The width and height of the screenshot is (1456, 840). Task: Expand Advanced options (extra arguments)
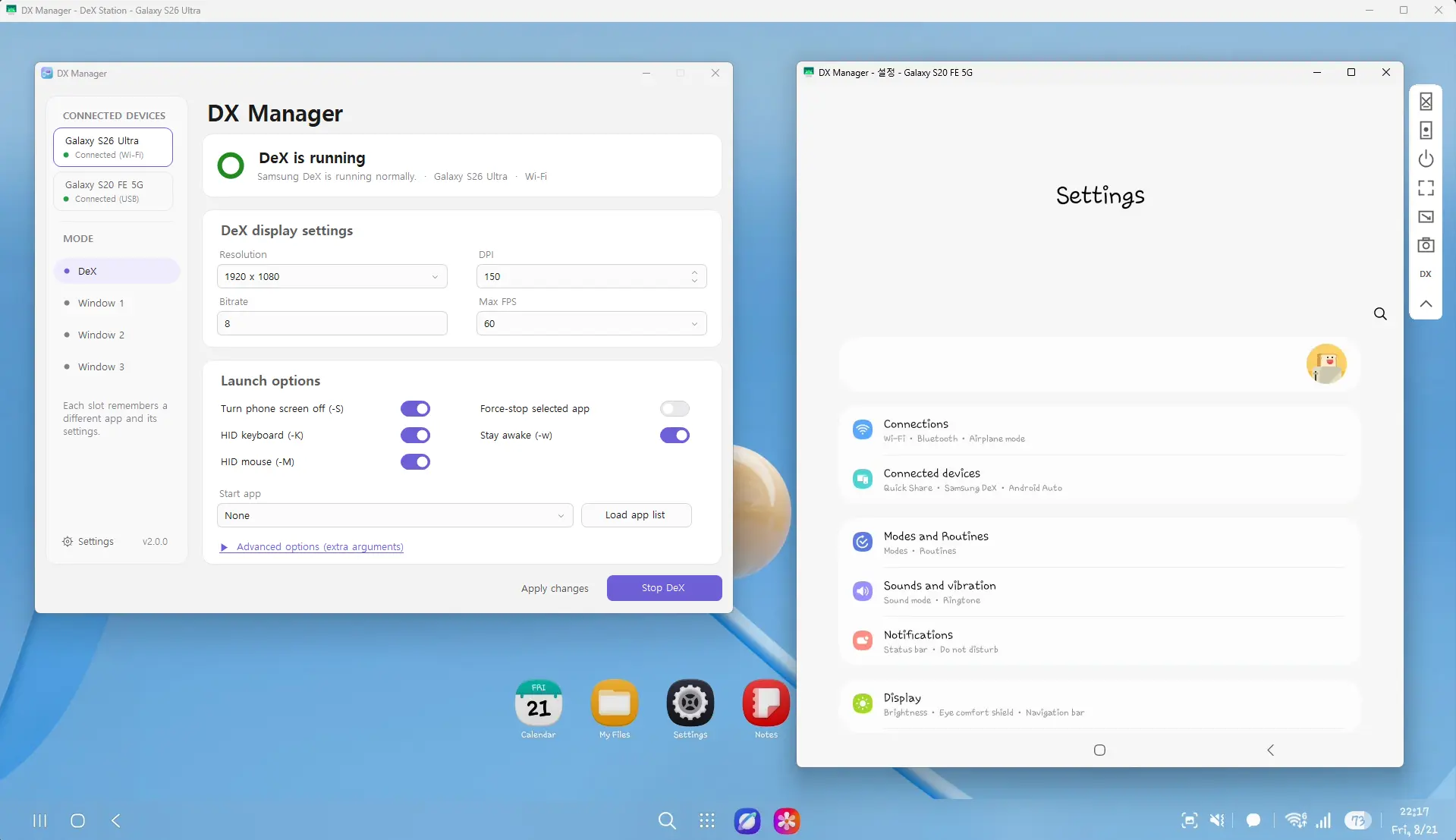312,547
